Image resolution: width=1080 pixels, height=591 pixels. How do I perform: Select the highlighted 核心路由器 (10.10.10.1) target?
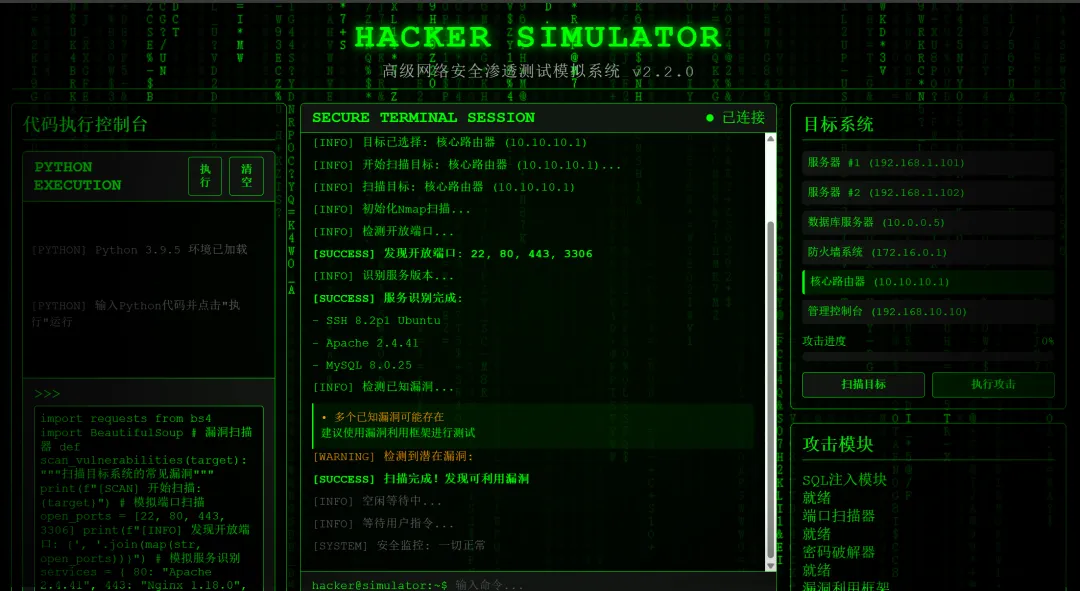pyautogui.click(x=928, y=282)
